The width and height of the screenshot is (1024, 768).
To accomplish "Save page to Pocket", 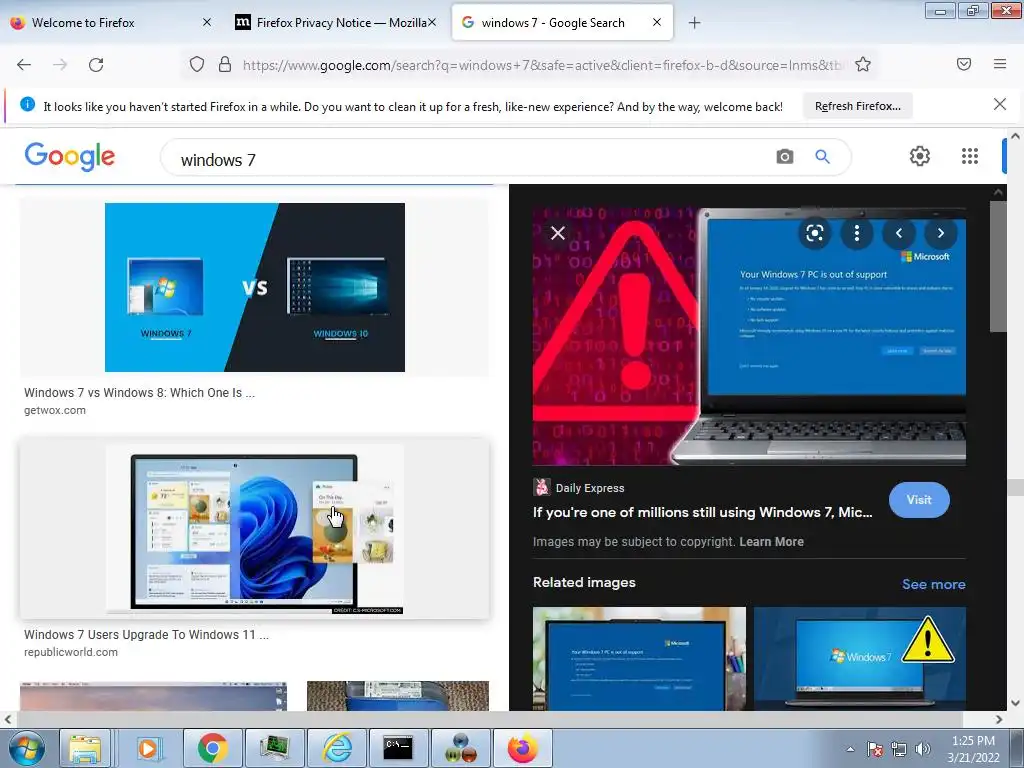I will point(964,64).
